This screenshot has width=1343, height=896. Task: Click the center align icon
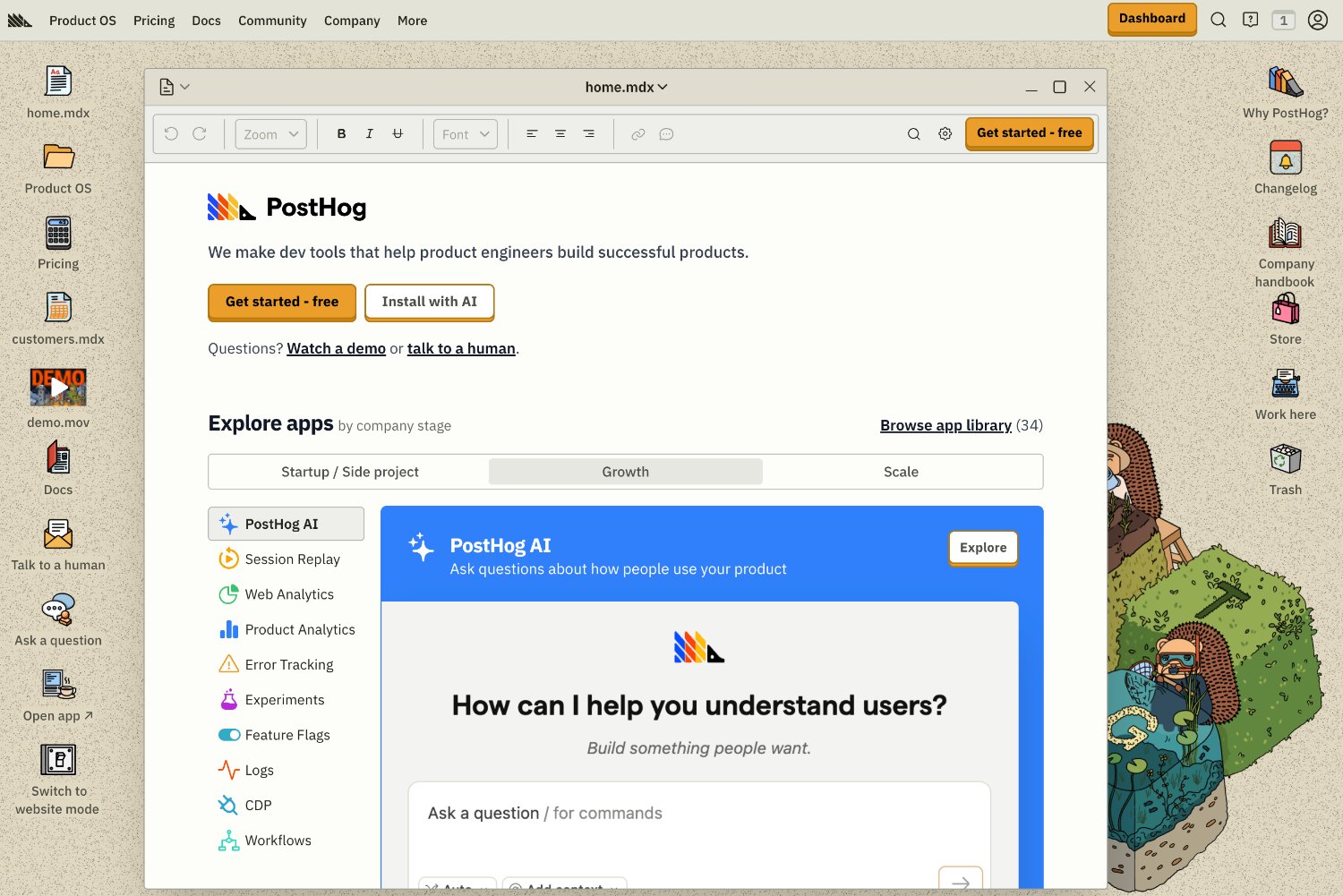(x=560, y=134)
